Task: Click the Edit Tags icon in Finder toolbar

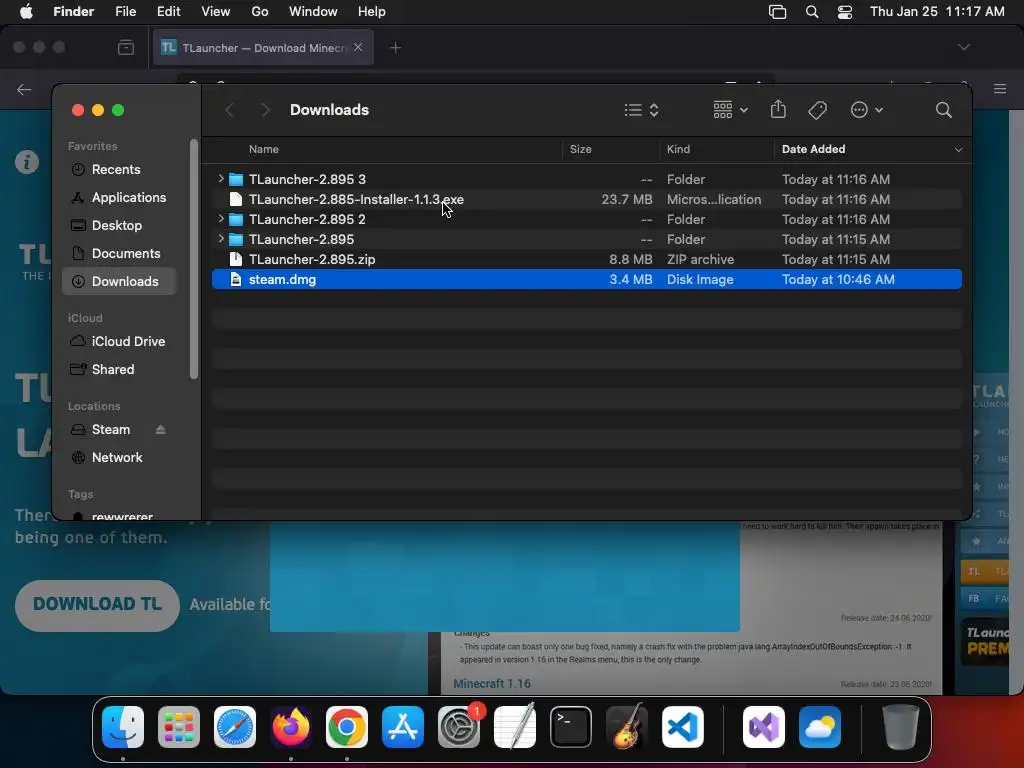Action: pyautogui.click(x=818, y=110)
